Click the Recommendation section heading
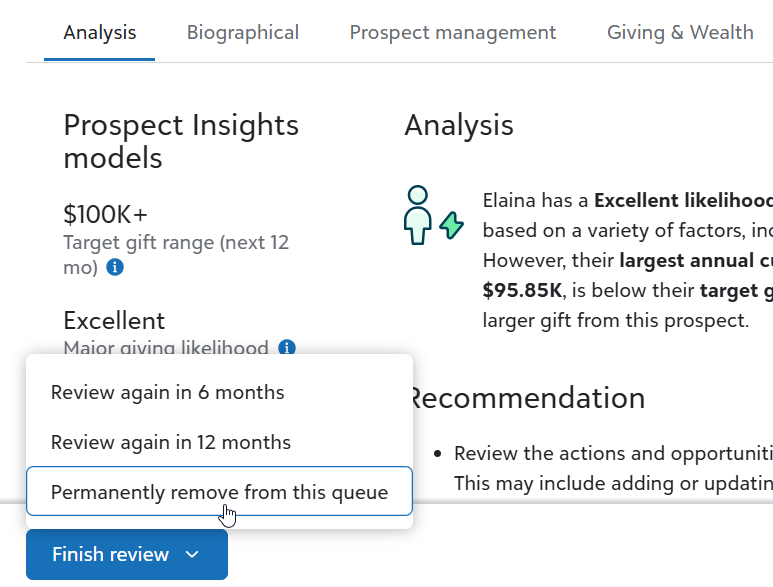The width and height of the screenshot is (773, 587). pos(527,398)
